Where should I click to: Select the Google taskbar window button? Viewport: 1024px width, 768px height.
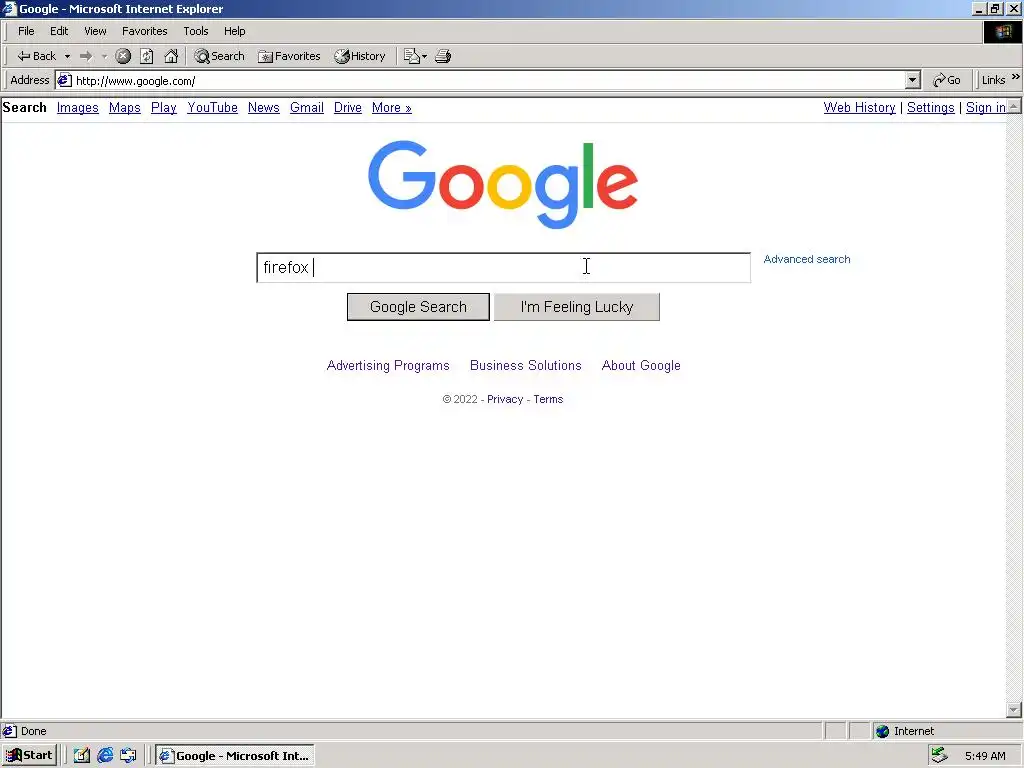click(235, 756)
